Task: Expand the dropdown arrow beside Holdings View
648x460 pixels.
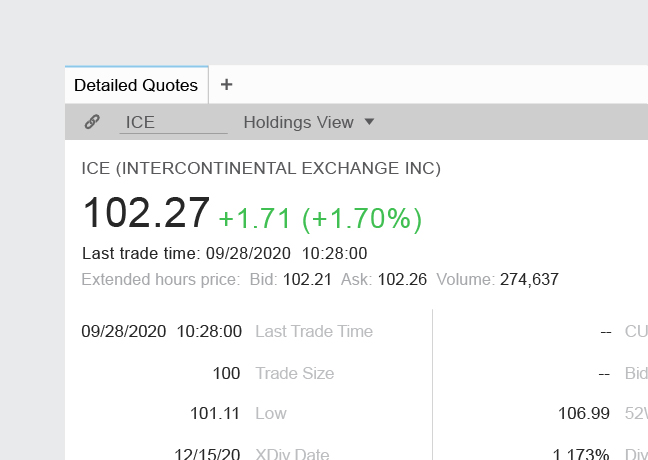Action: (369, 122)
